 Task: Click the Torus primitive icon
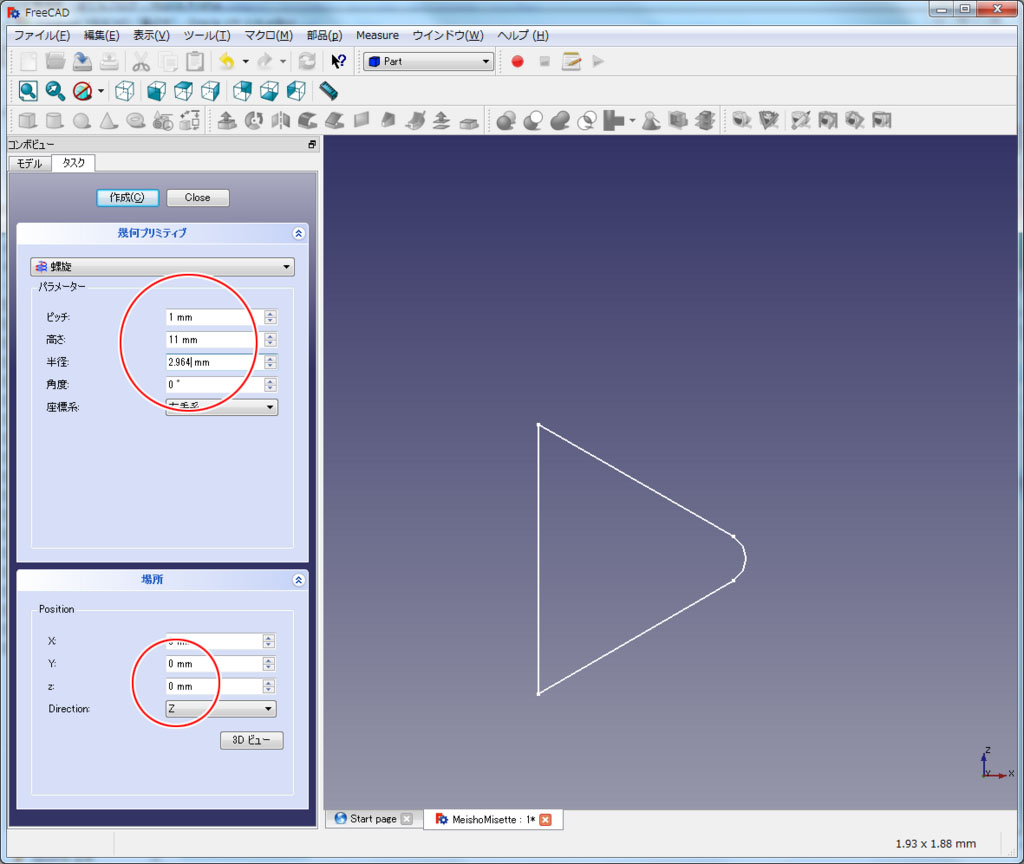136,121
